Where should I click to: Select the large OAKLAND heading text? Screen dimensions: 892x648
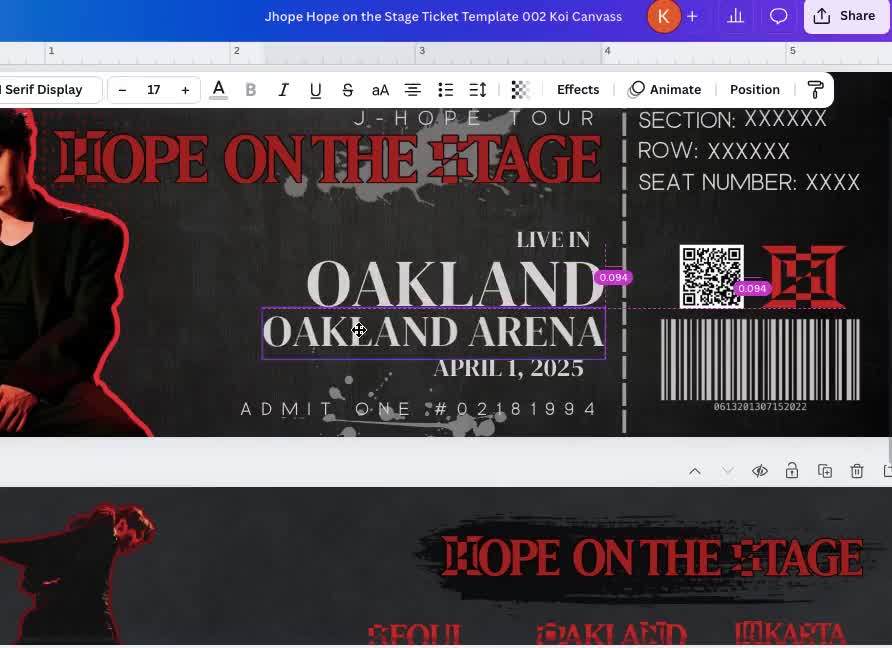[455, 284]
